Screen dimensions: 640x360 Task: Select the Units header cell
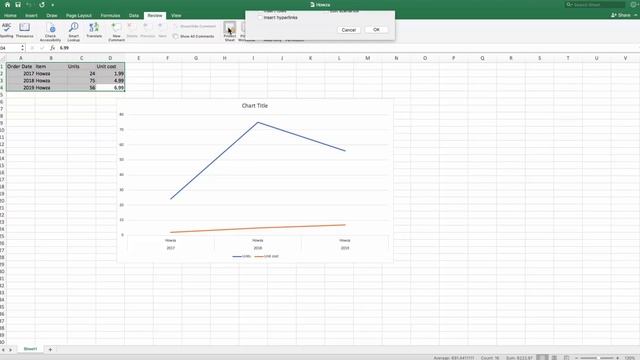[82, 66]
